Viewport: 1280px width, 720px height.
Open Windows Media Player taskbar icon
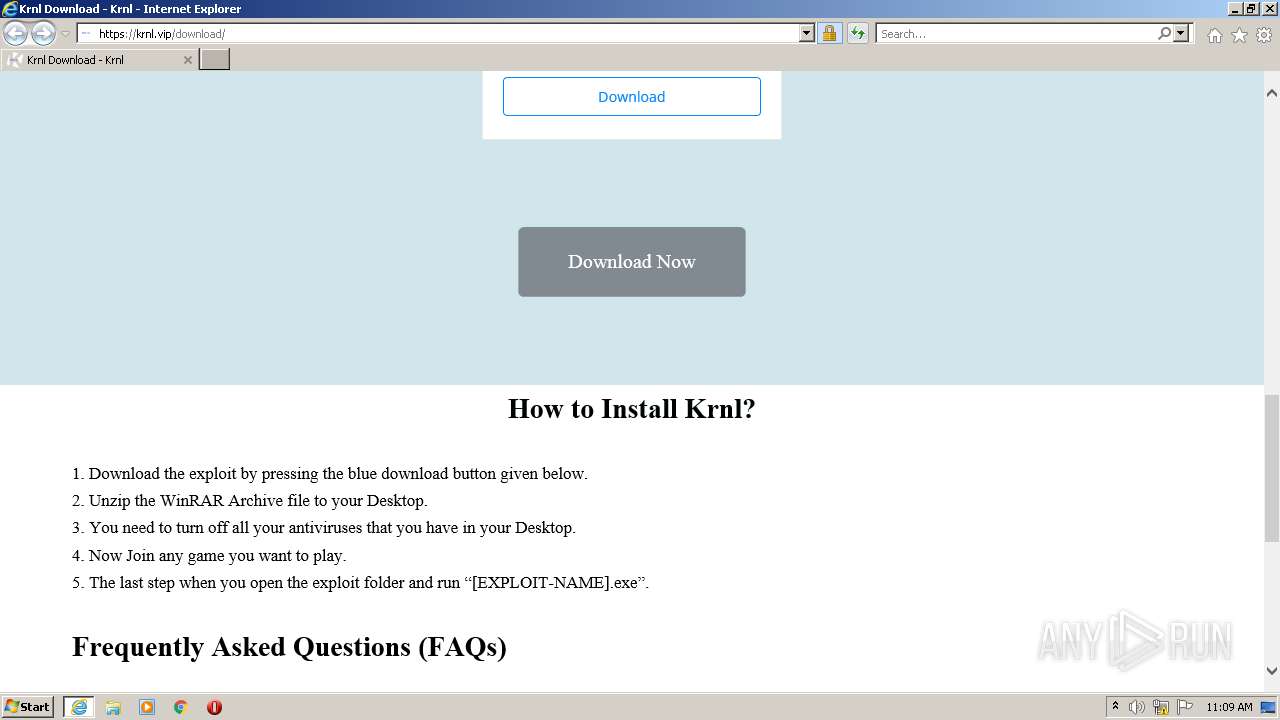pyautogui.click(x=147, y=707)
